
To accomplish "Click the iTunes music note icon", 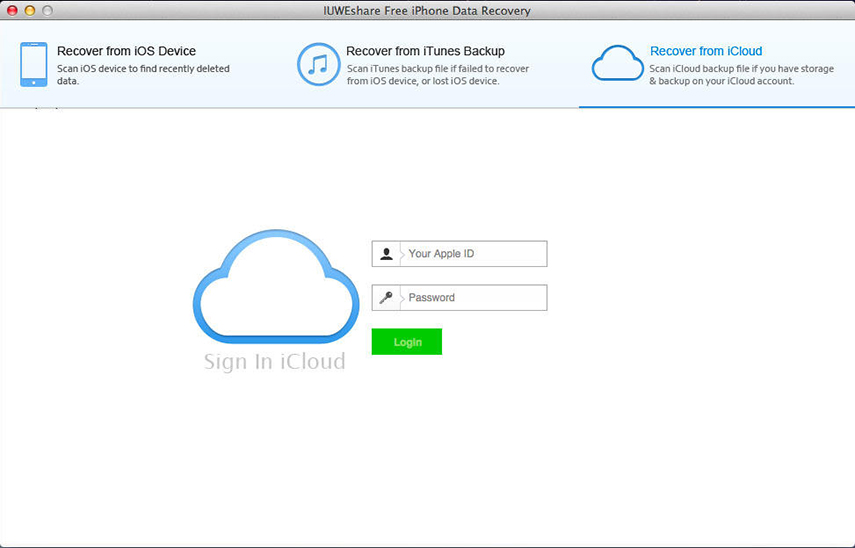I will coord(318,64).
